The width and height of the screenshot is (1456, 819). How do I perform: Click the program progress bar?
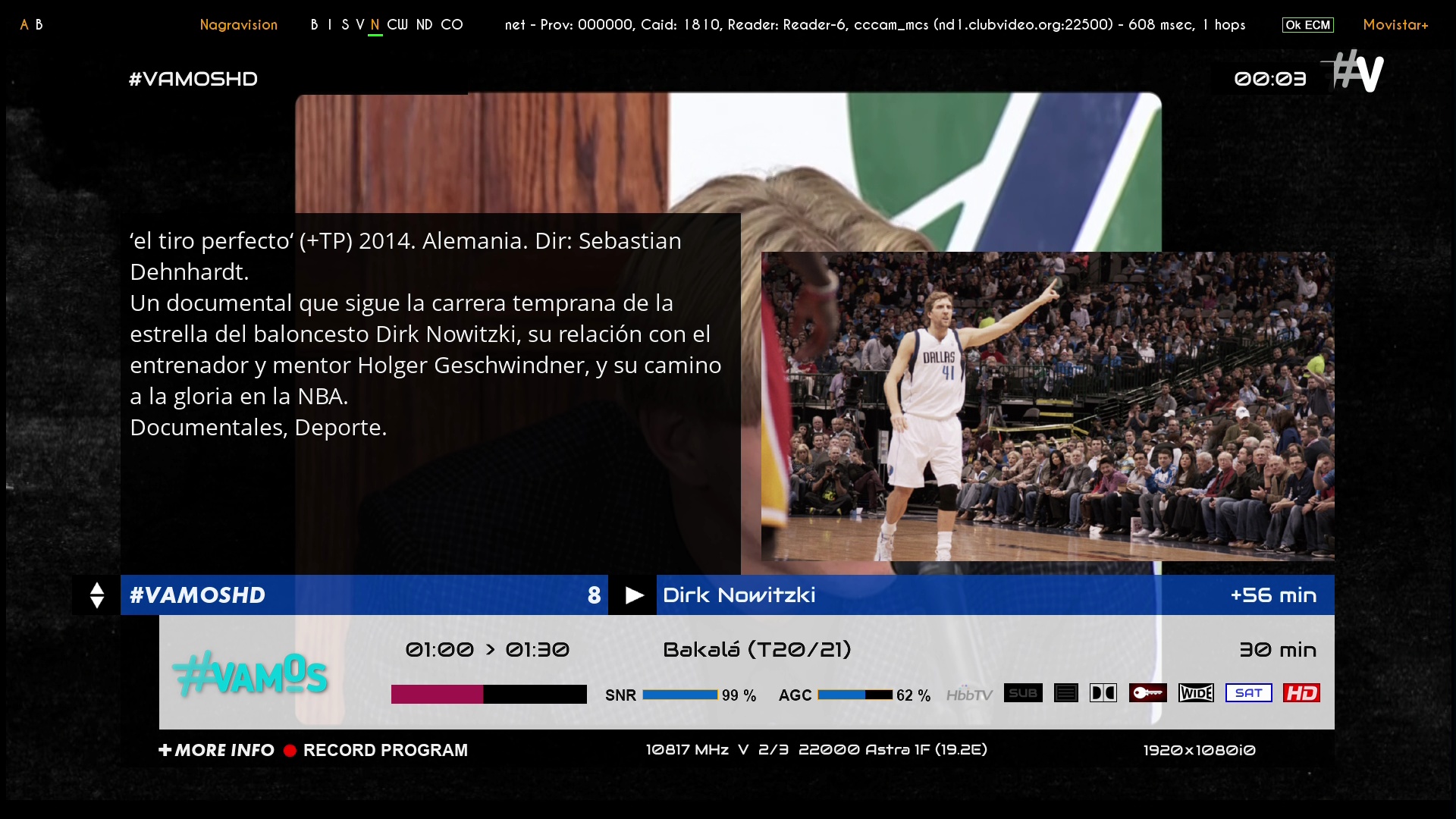488,695
